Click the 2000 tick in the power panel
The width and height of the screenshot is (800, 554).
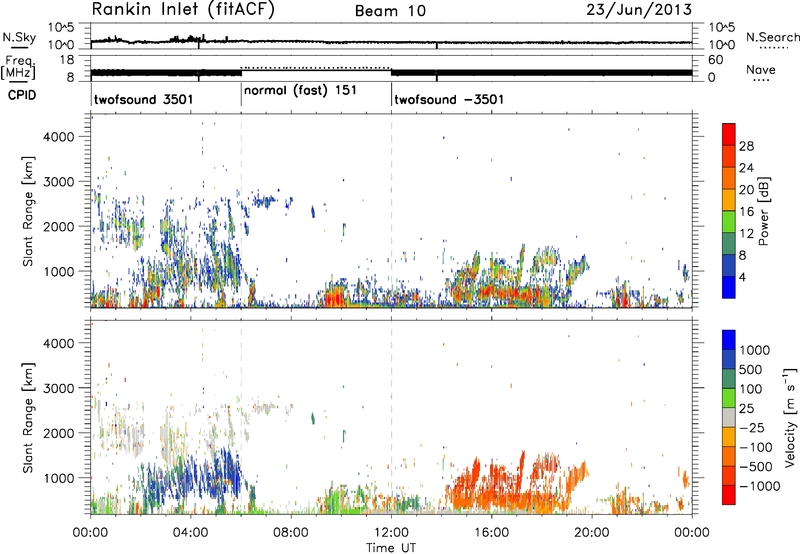(x=58, y=226)
